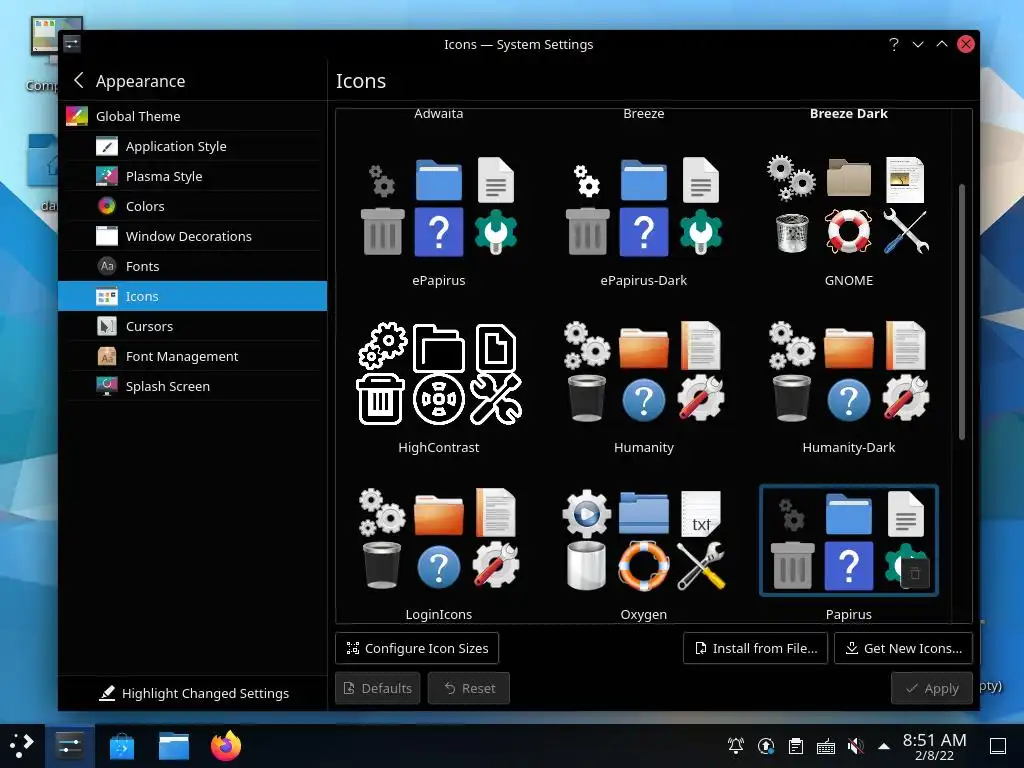This screenshot has height=768, width=1024.
Task: Click the Breeze Dark theme label
Action: point(849,114)
